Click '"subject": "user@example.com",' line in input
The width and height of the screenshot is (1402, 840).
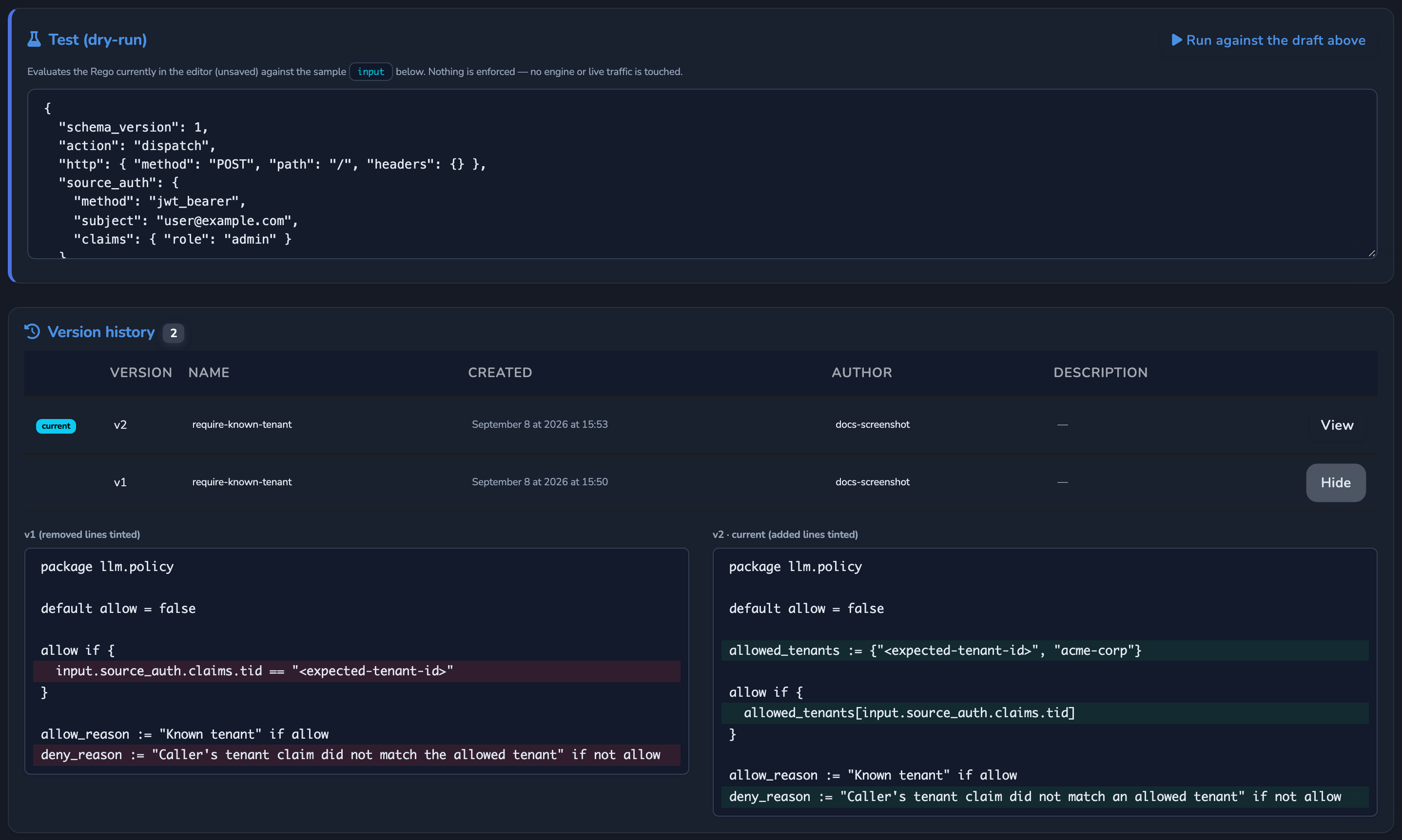coord(186,221)
